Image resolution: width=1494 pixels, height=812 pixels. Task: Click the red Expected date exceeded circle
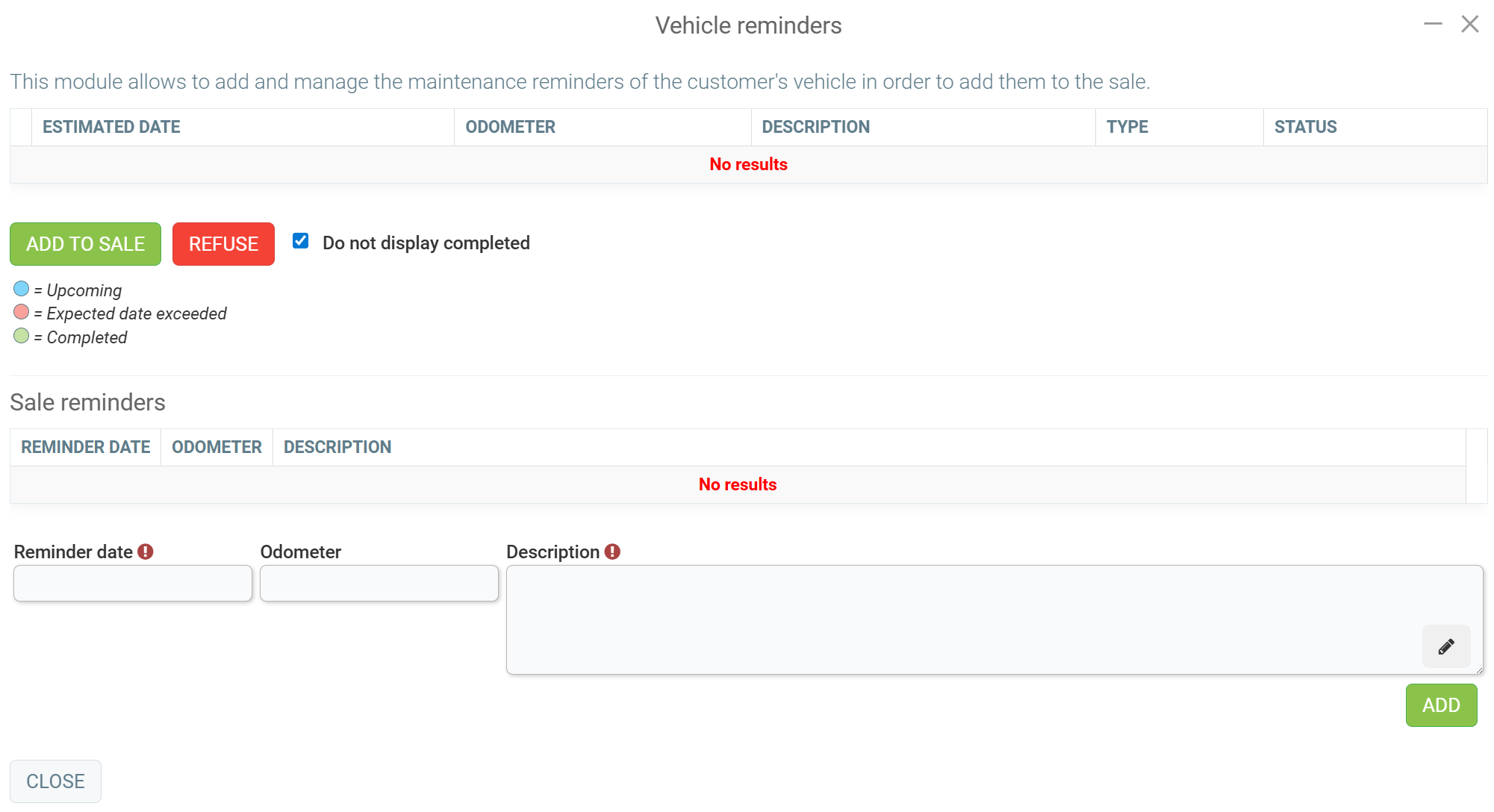pyautogui.click(x=22, y=312)
